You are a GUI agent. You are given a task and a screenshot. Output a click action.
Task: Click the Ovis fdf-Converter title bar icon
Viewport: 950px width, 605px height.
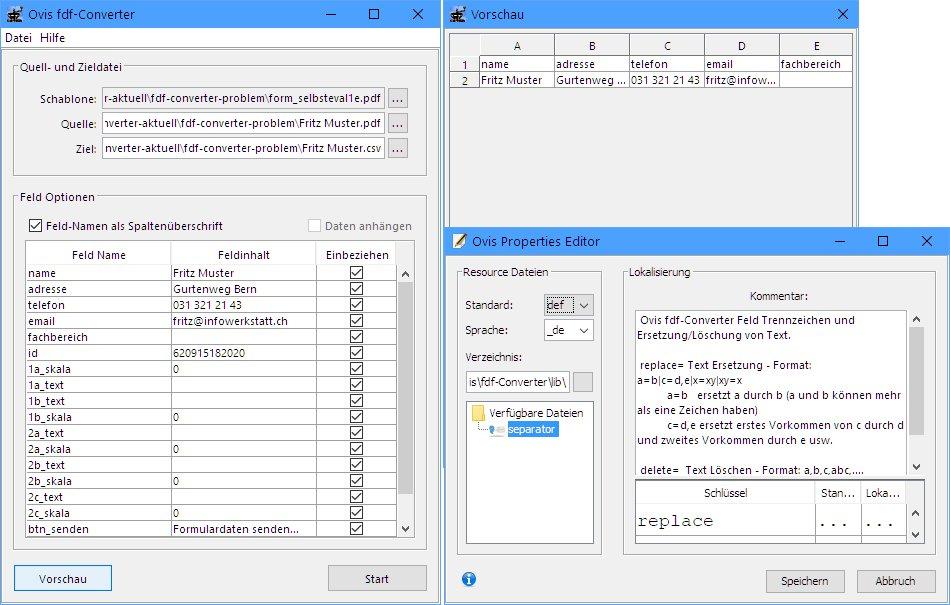15,15
